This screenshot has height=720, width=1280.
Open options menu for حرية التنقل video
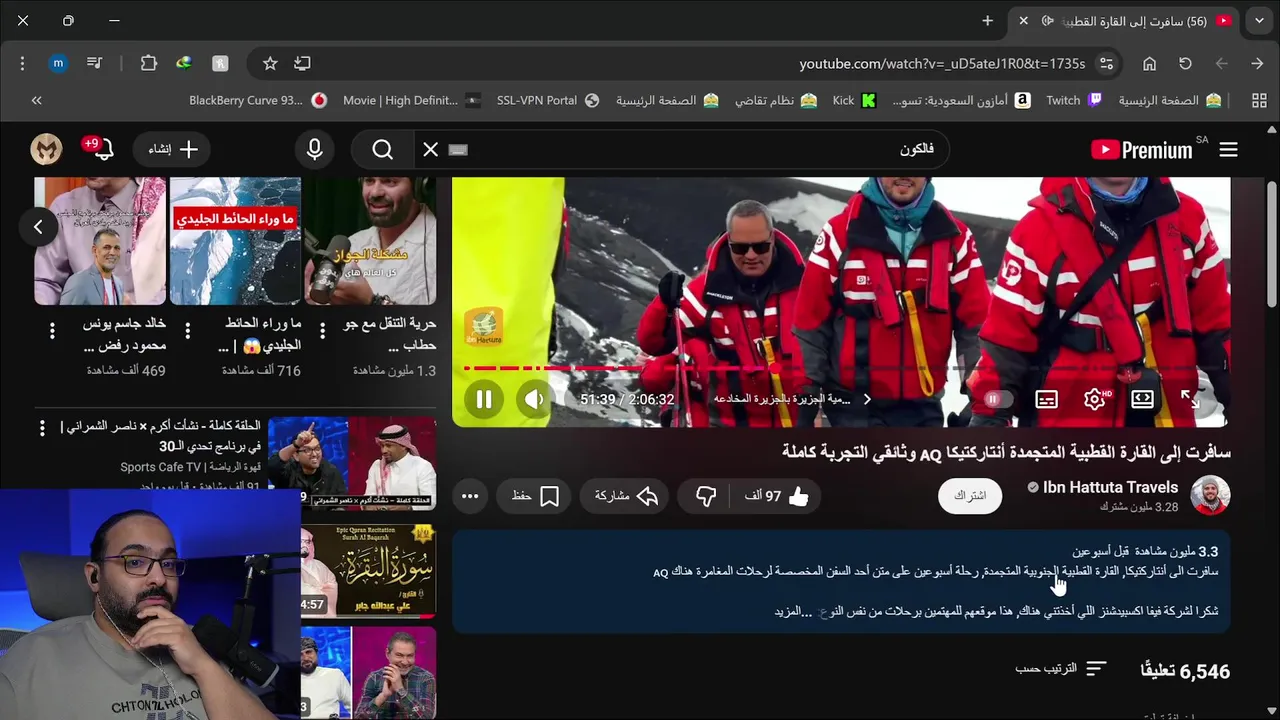[322, 331]
